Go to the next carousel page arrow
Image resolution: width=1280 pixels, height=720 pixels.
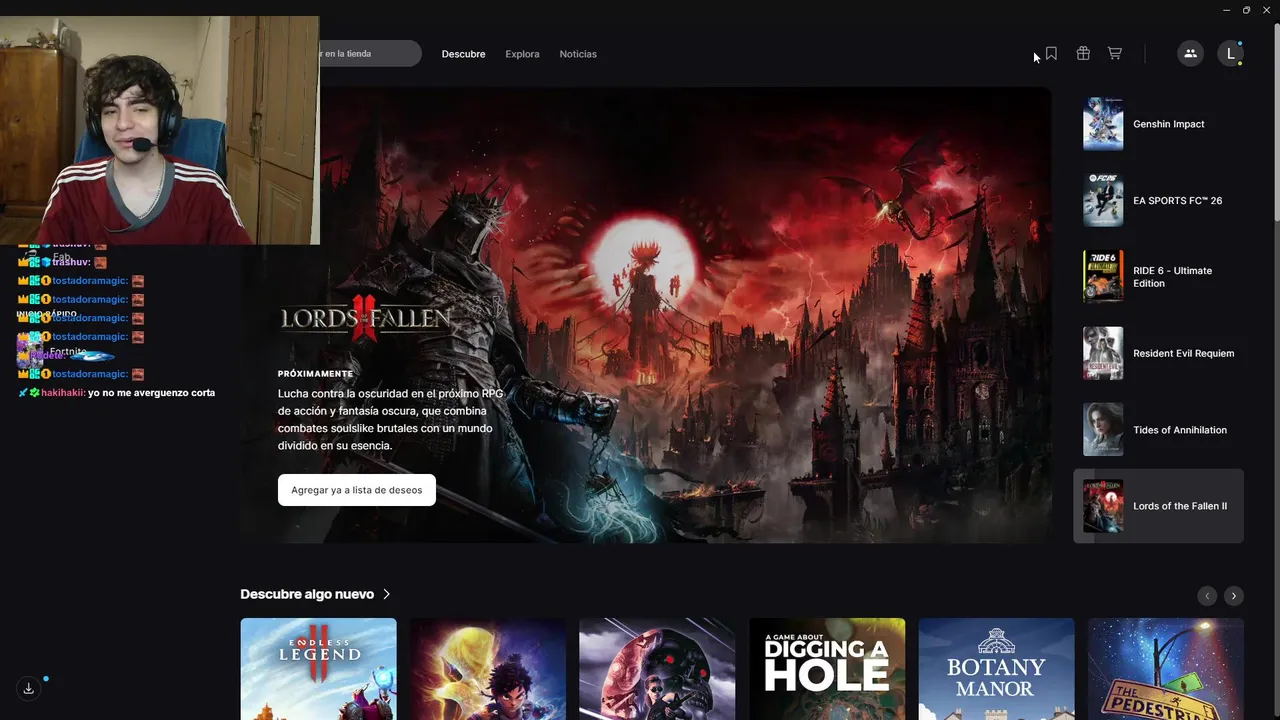click(x=1234, y=596)
